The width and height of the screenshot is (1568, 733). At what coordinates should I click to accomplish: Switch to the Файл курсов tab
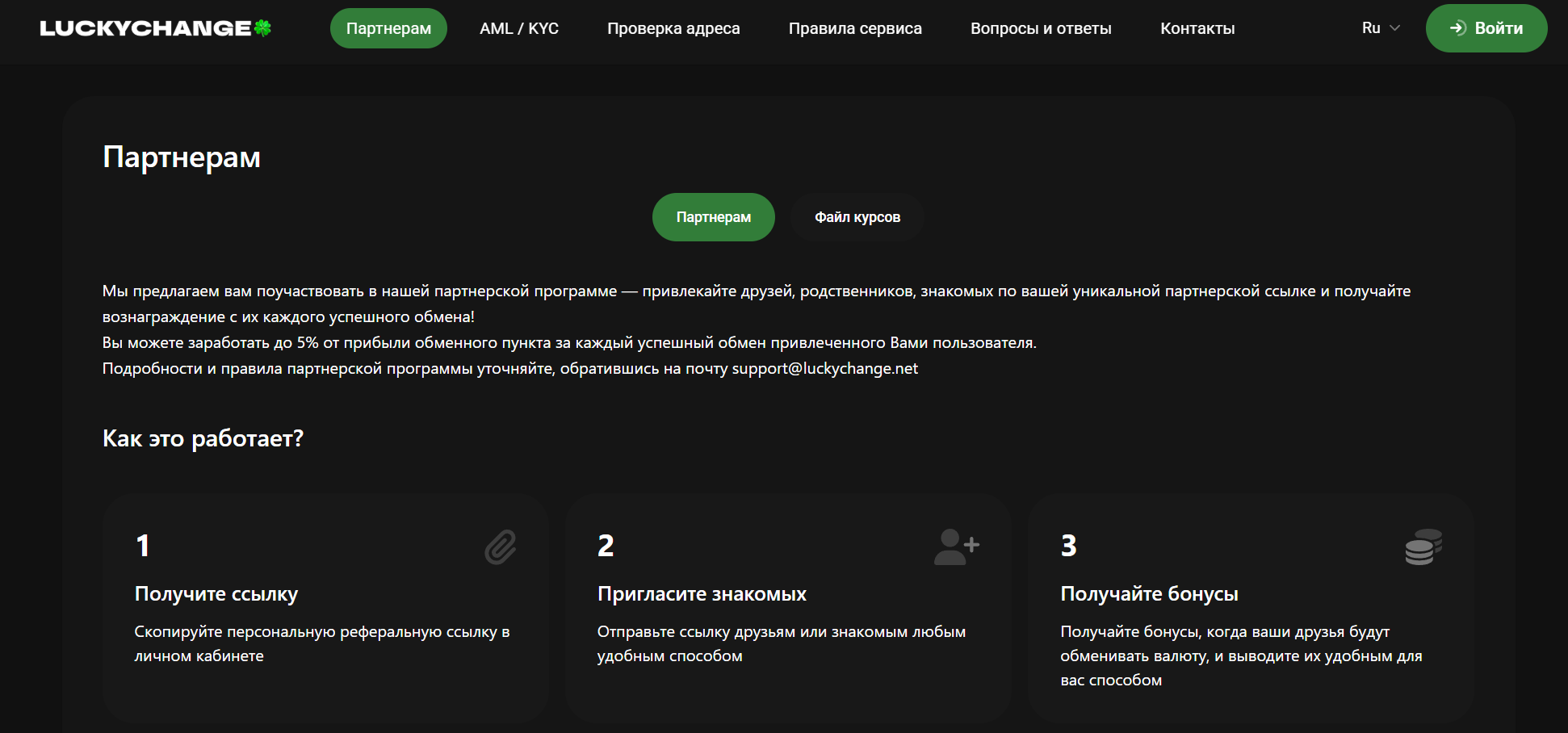[x=857, y=217]
